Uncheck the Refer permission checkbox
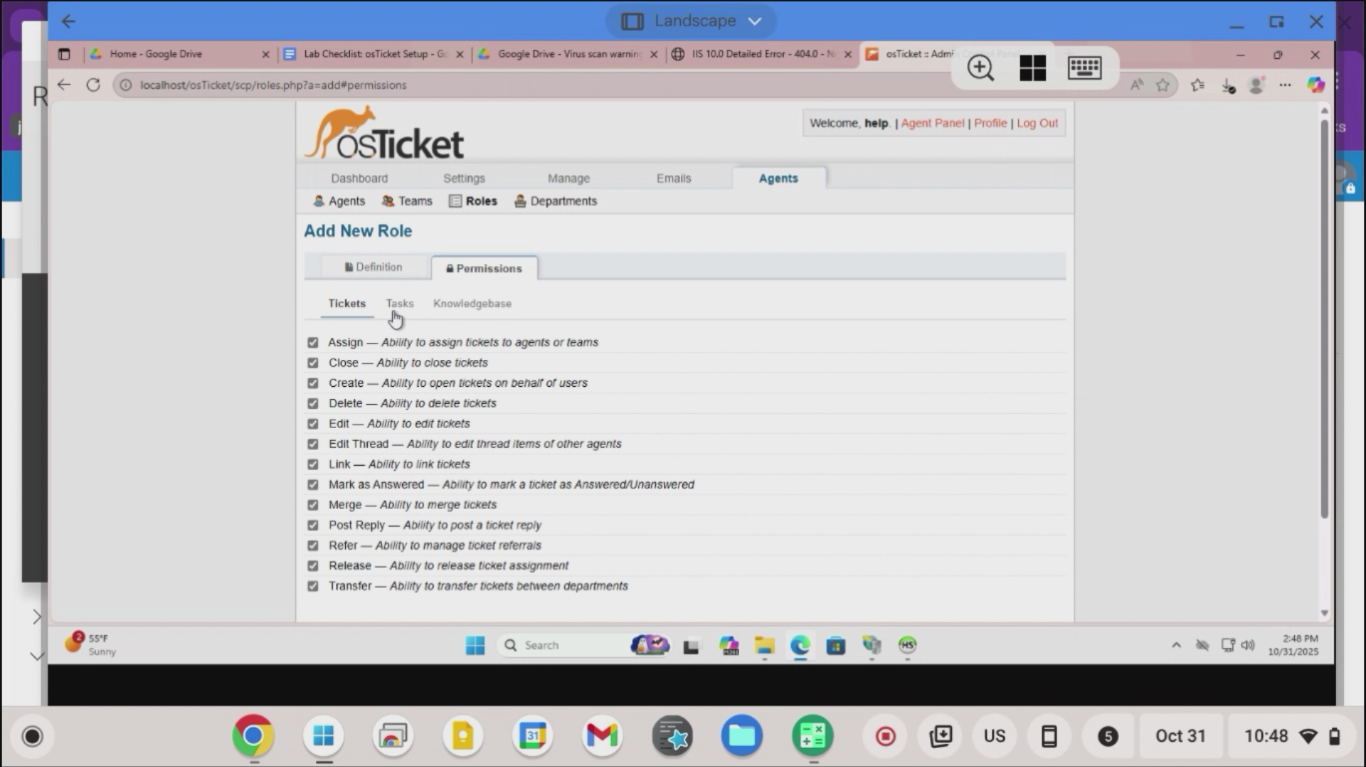 pyautogui.click(x=313, y=546)
